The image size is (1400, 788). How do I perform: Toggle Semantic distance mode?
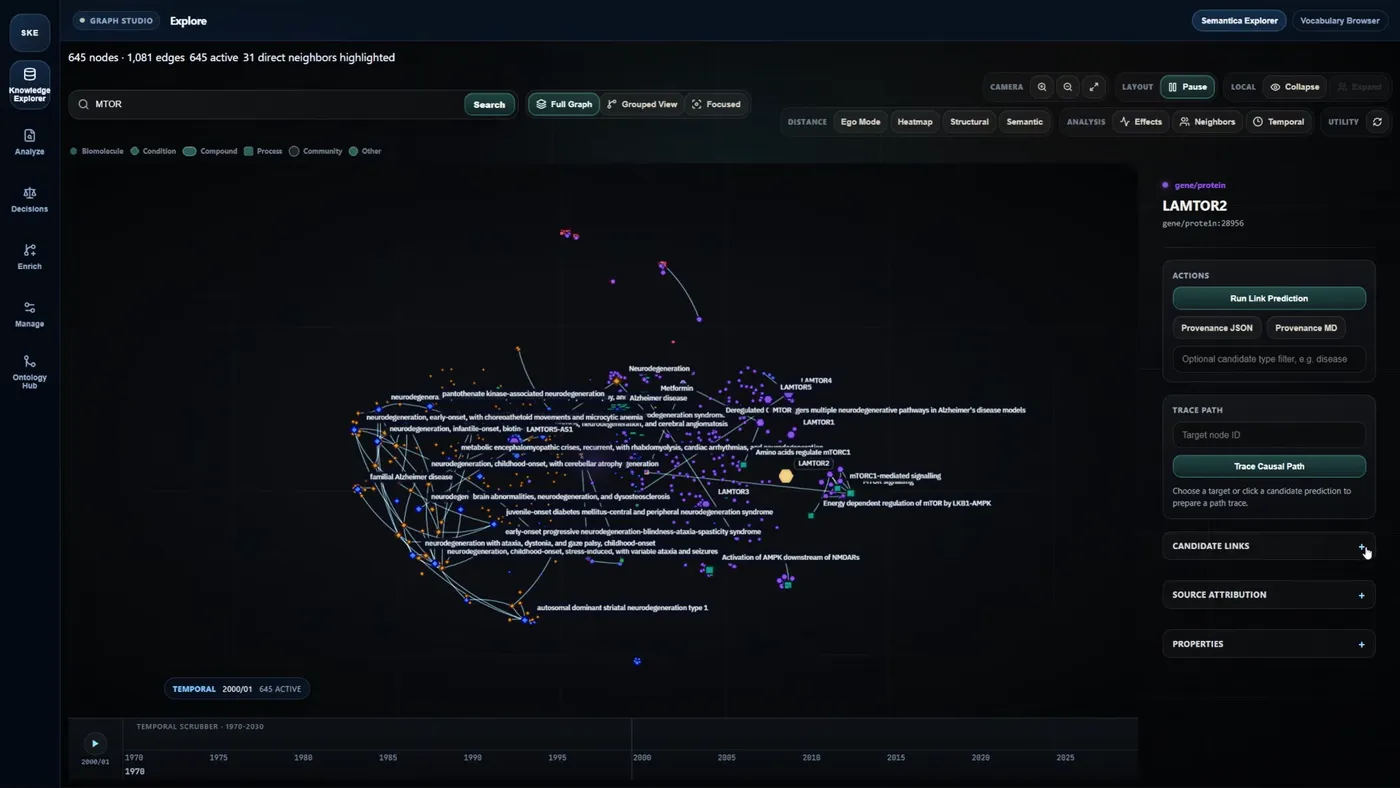pos(1024,122)
